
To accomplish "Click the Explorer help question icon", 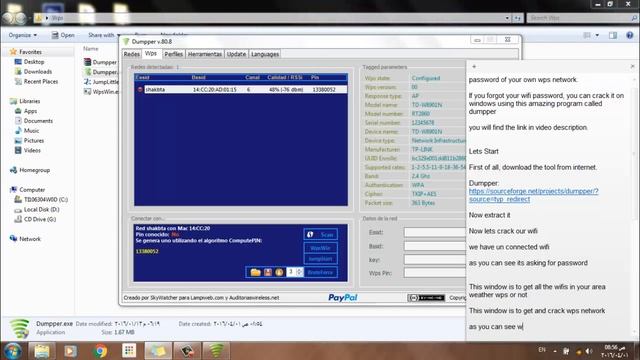I will 629,36.
